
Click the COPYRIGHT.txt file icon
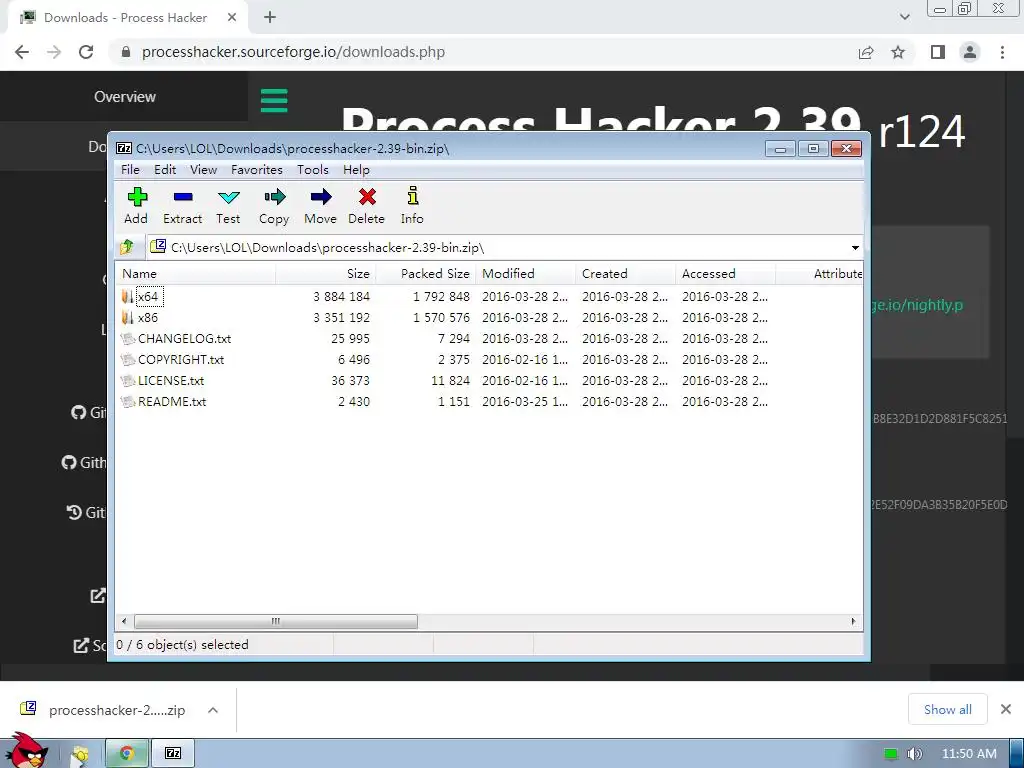[x=128, y=359]
